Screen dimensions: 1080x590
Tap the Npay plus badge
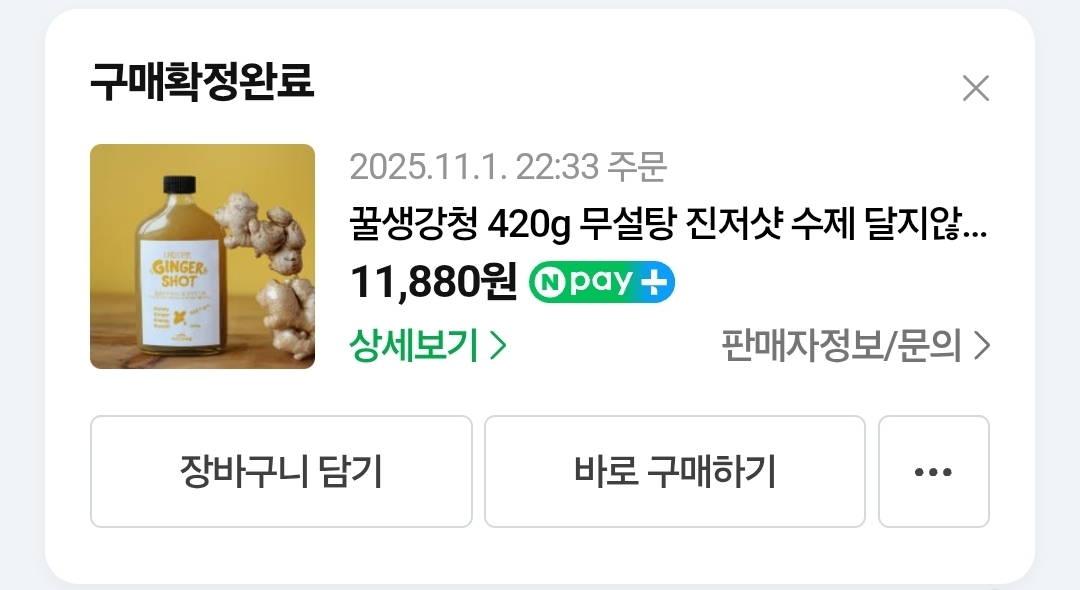601,282
